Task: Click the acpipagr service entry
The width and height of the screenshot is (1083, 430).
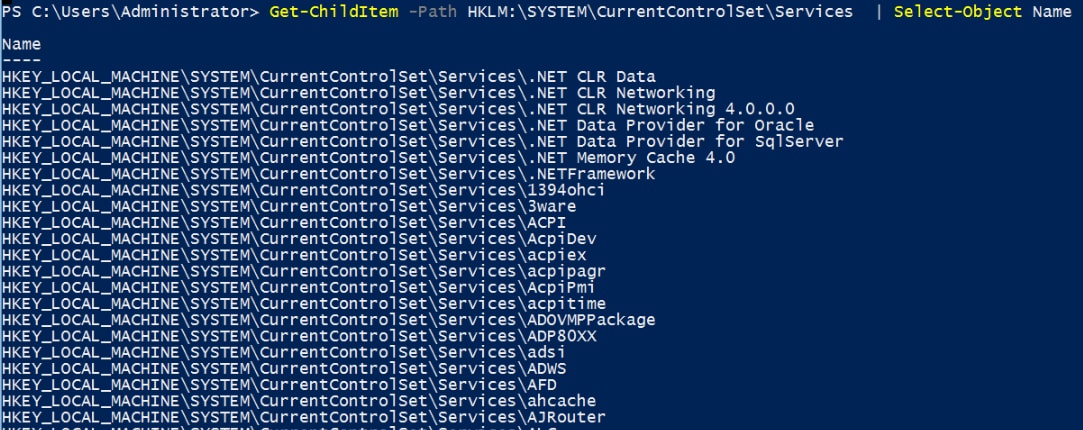Action: [304, 271]
